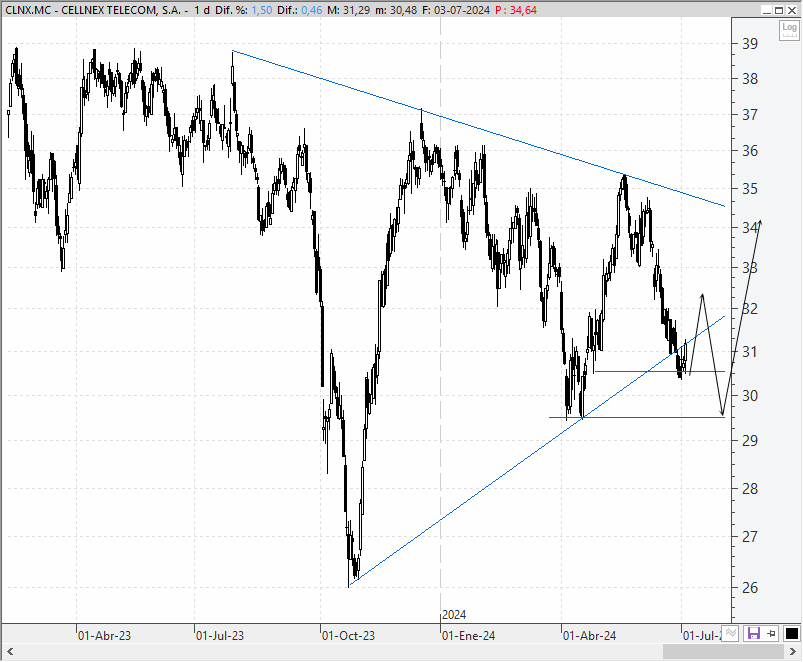
Task: Click price axis label 27
Action: (750, 537)
